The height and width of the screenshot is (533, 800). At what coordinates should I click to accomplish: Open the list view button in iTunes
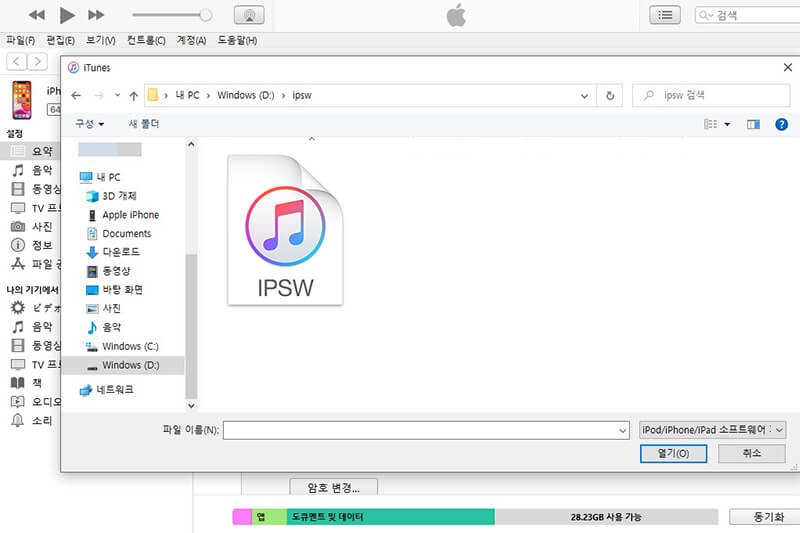(x=665, y=15)
